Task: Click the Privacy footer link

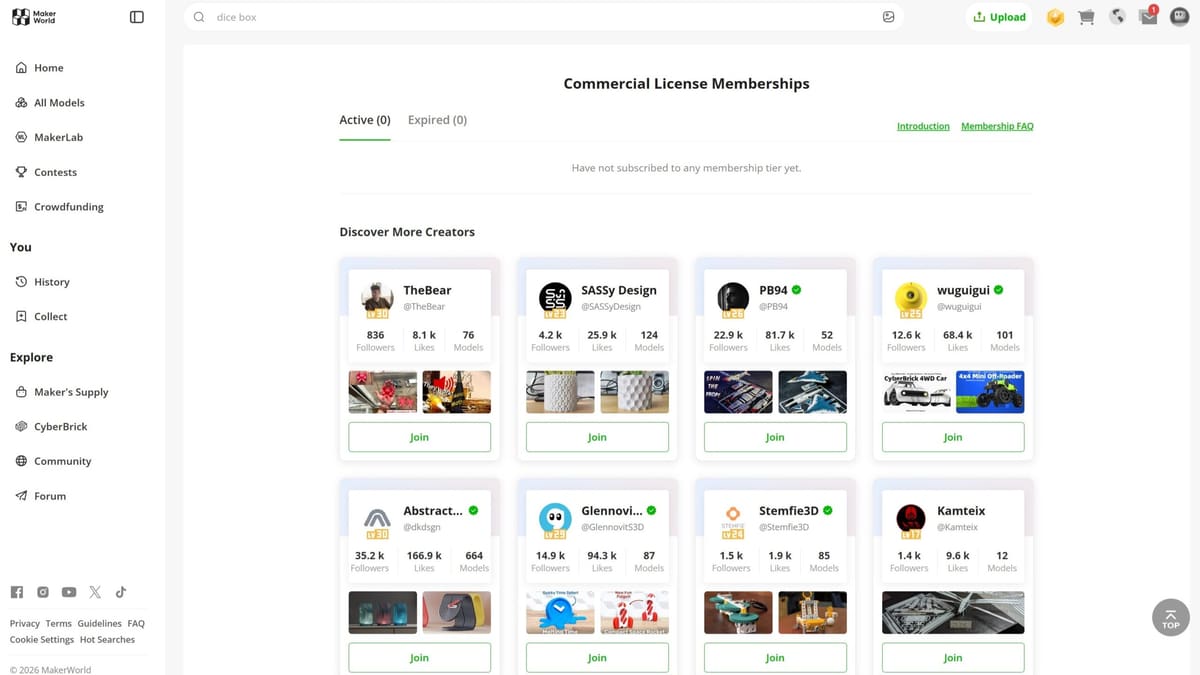Action: pos(25,624)
